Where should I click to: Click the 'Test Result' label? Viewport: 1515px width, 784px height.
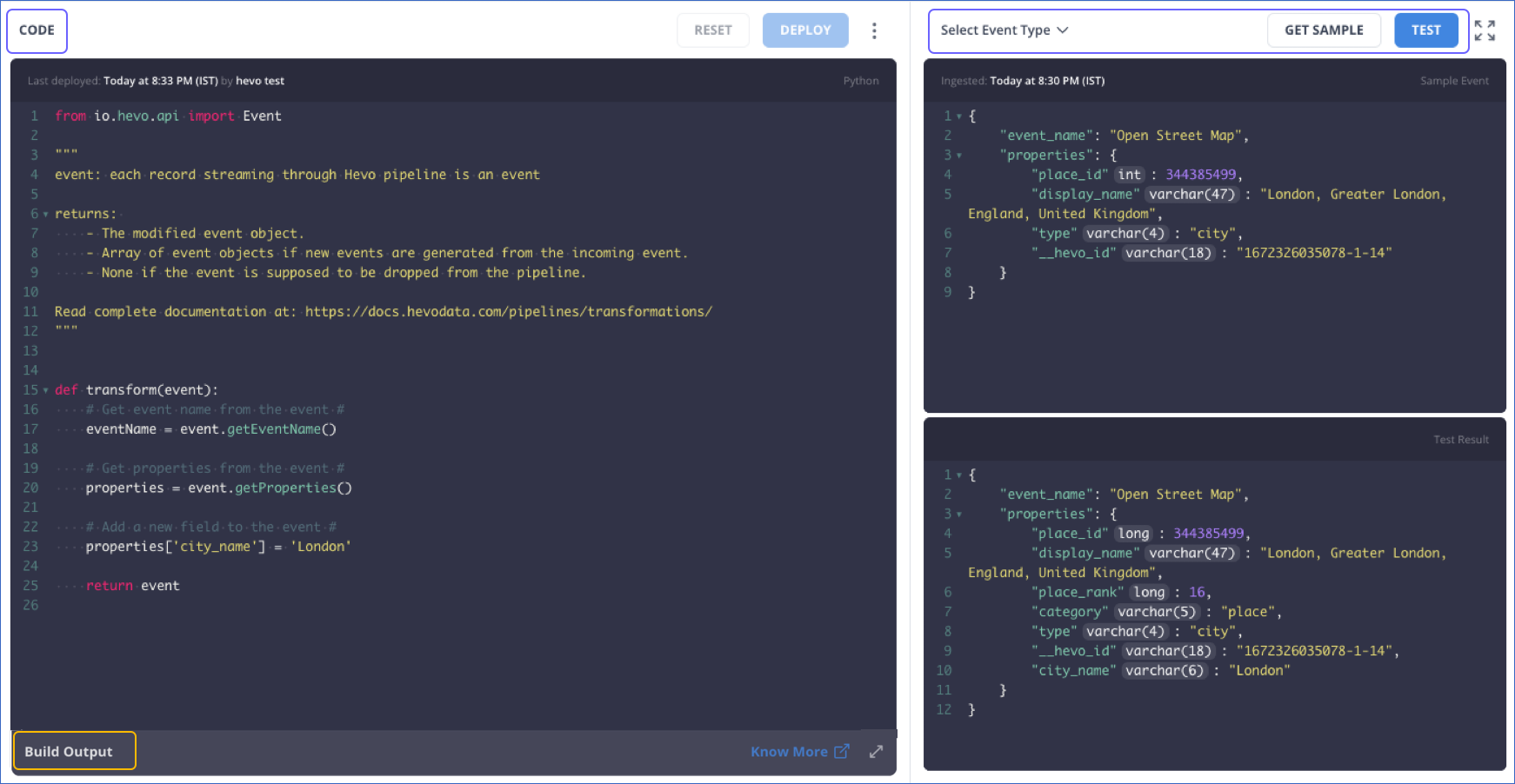[x=1461, y=440]
